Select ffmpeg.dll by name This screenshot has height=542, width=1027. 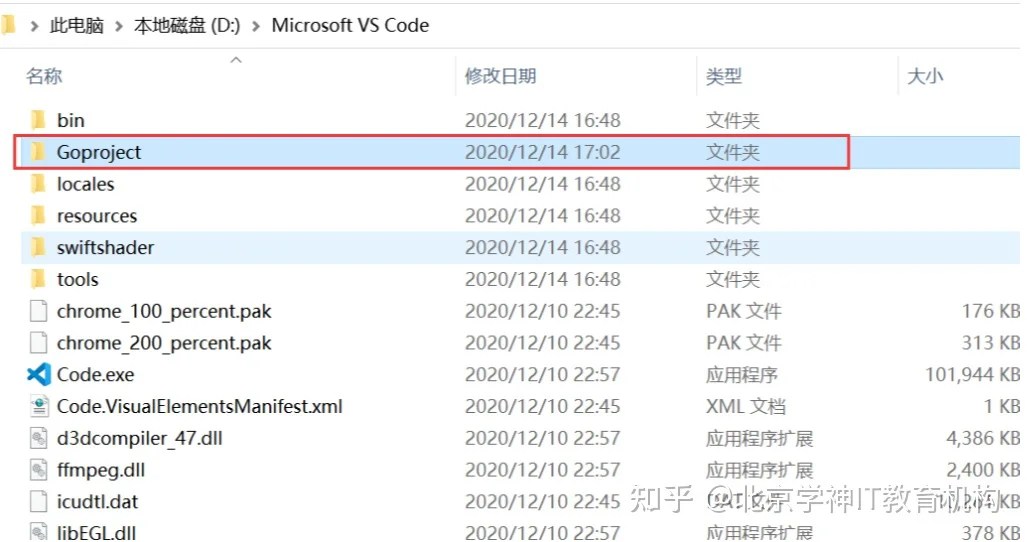coord(101,470)
